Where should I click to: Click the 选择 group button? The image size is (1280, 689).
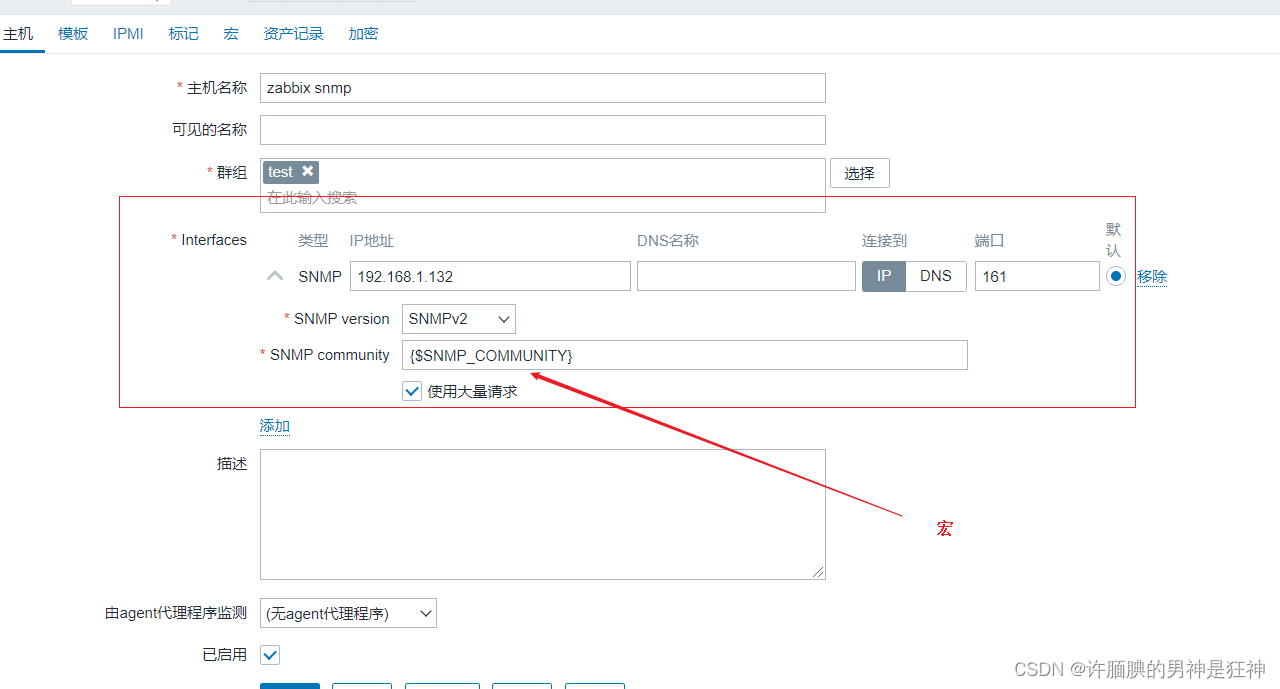tap(860, 173)
